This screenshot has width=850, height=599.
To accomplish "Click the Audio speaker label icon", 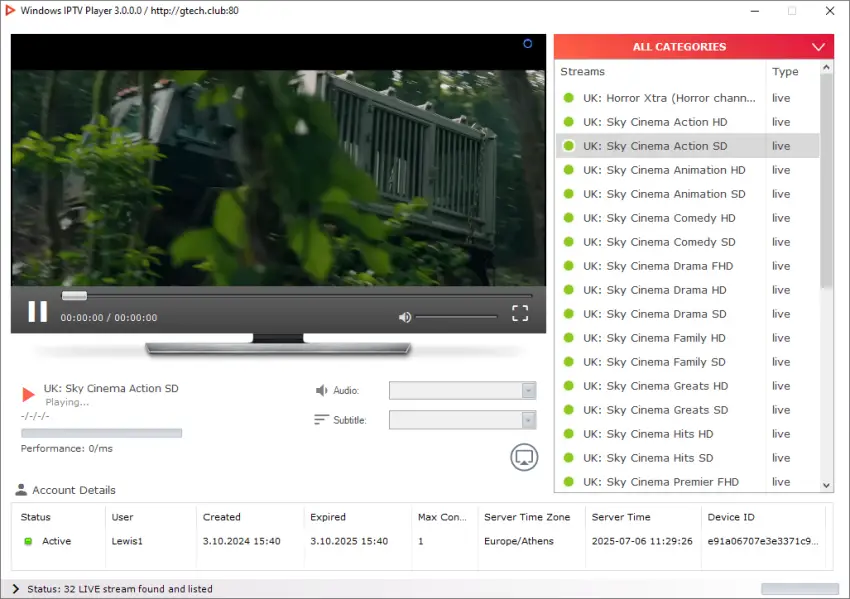I will (x=321, y=390).
